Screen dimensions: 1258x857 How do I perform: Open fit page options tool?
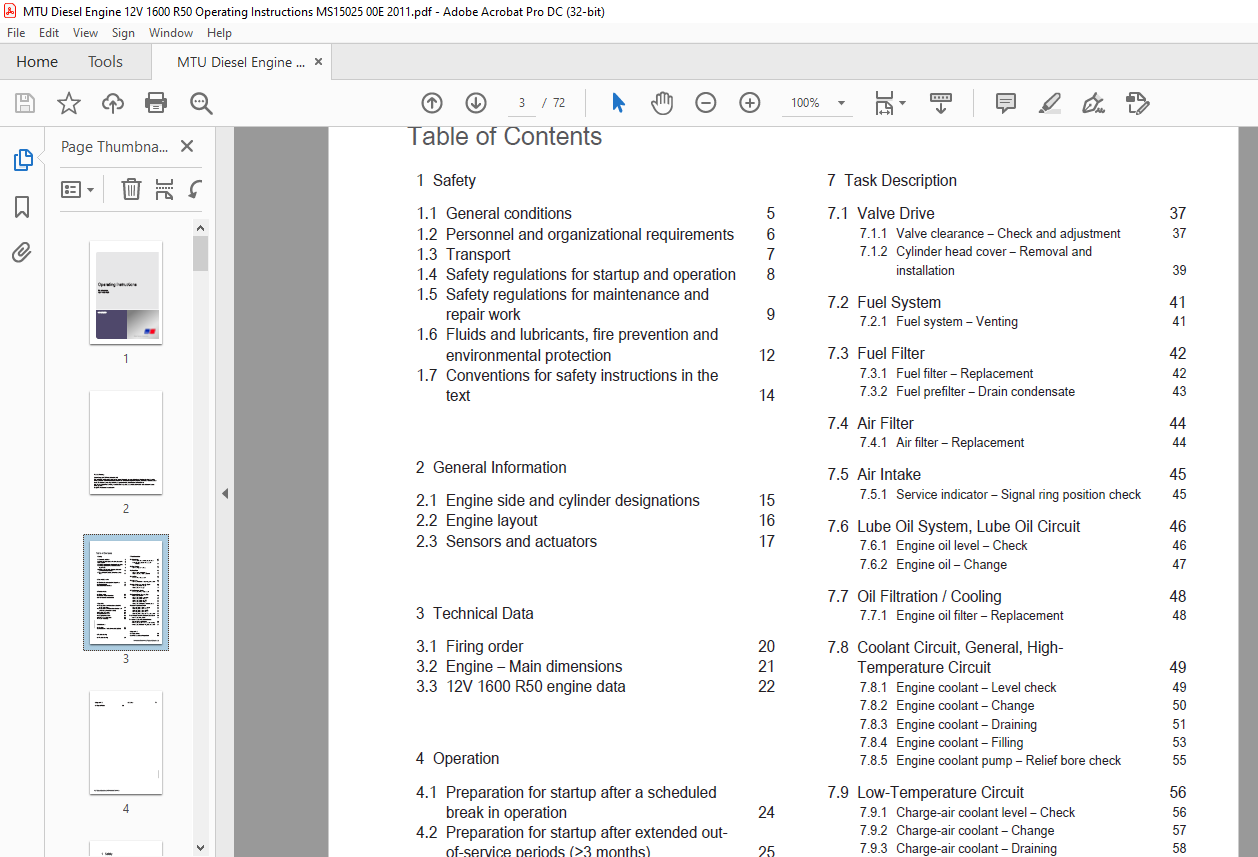(884, 103)
